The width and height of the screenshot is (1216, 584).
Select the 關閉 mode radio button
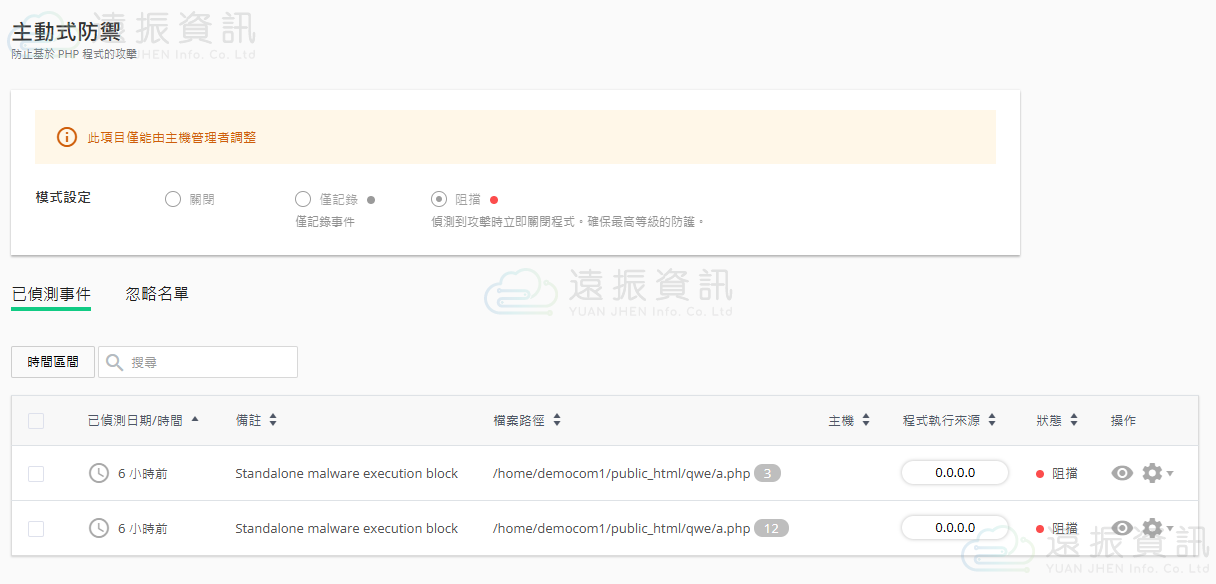(172, 199)
